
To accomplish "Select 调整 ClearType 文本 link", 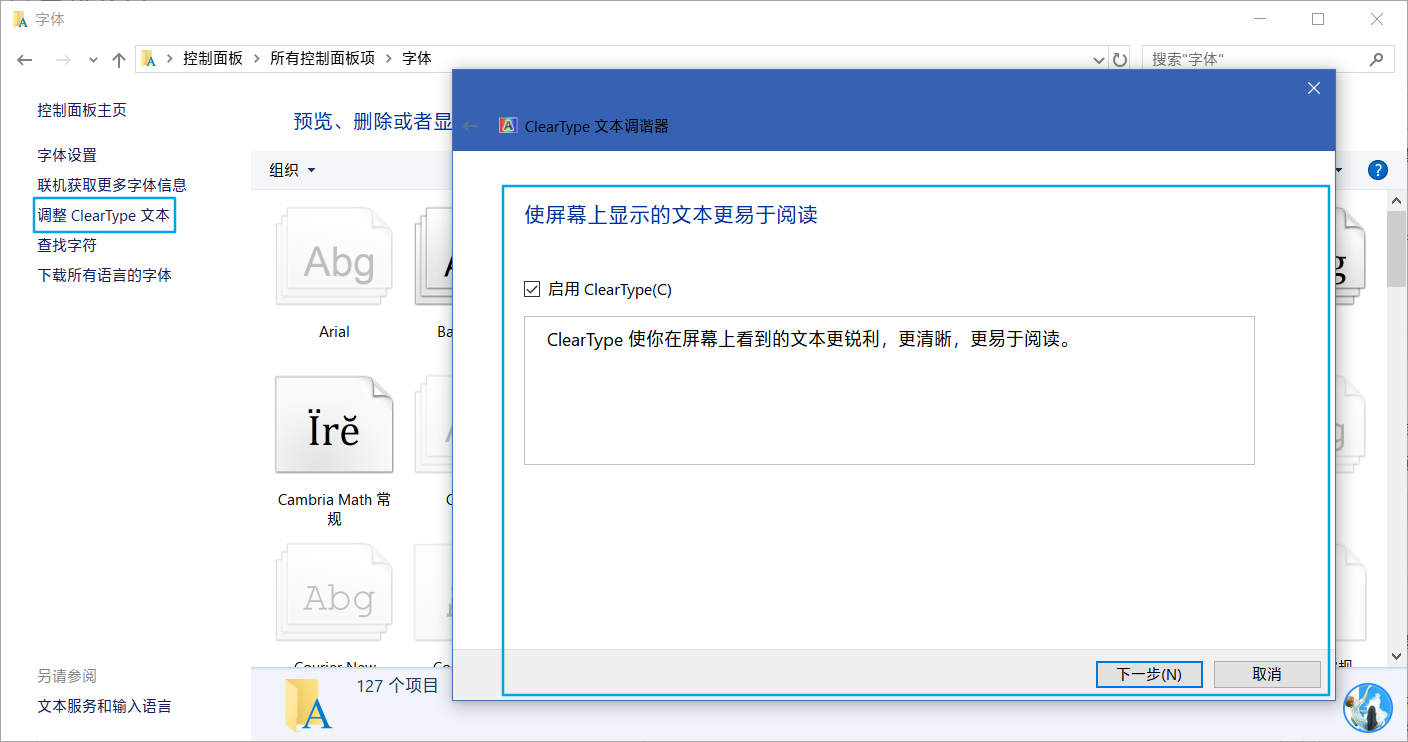I will [x=104, y=215].
